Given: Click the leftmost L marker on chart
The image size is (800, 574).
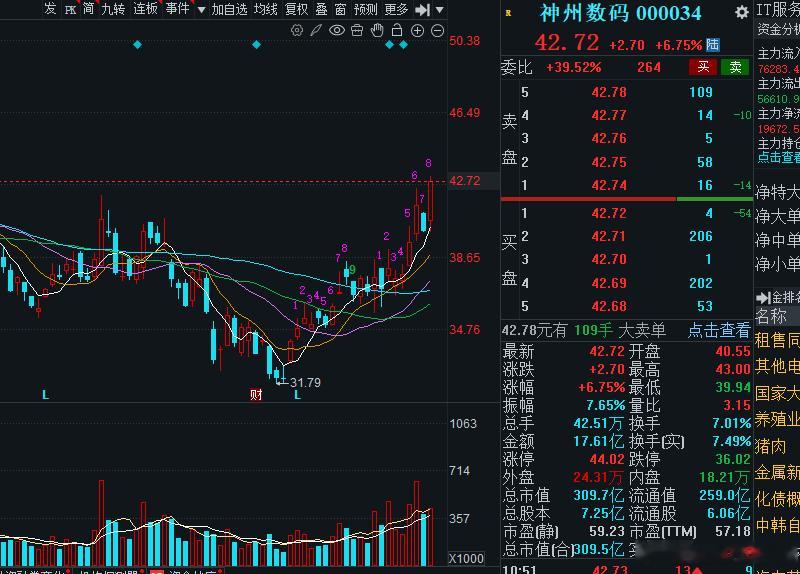Looking at the screenshot, I should (45, 395).
